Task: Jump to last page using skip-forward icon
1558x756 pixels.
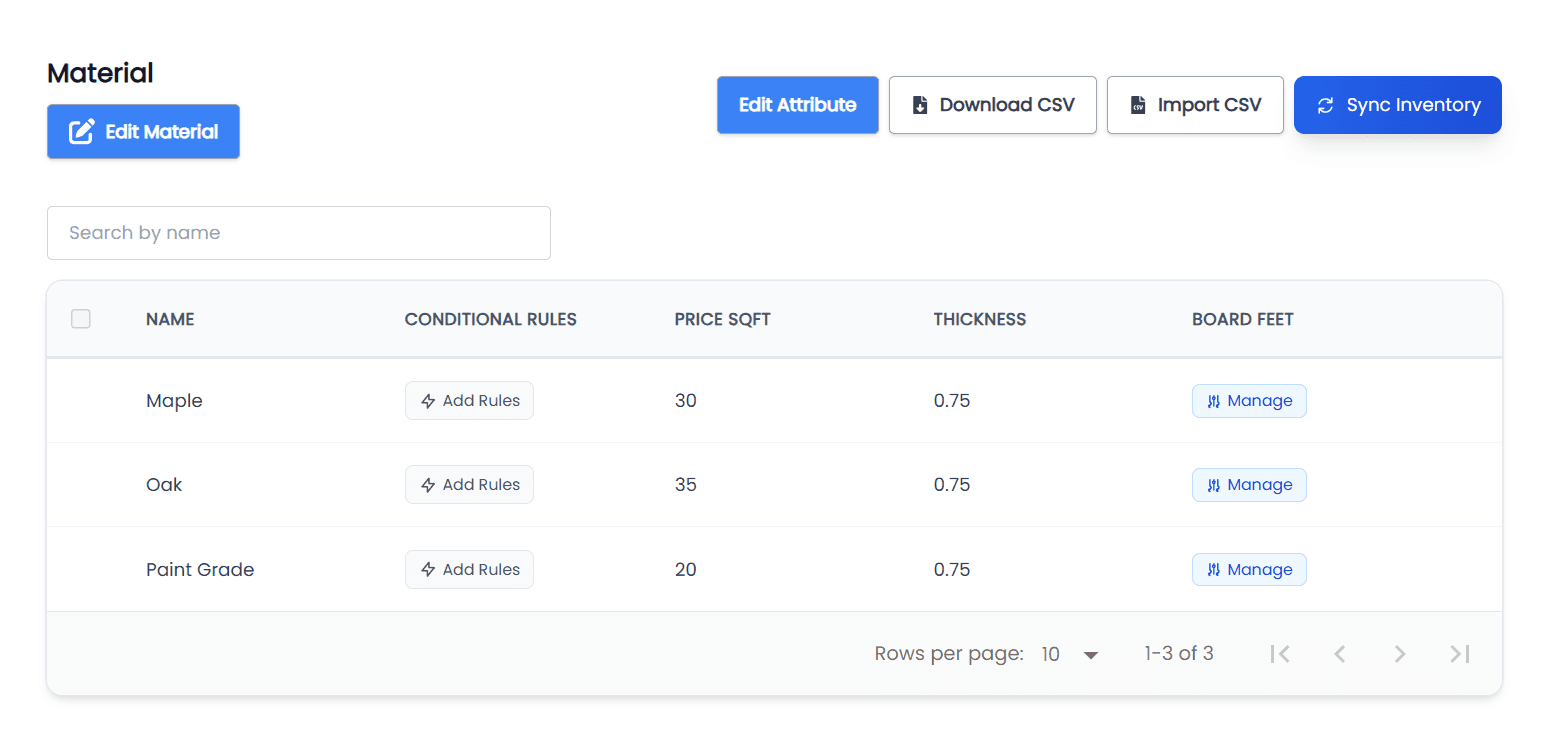Action: 1460,653
